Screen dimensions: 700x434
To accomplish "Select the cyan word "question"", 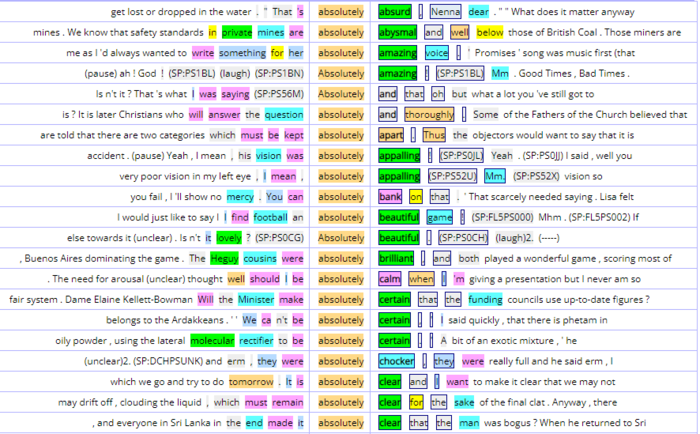I will coord(284,115).
